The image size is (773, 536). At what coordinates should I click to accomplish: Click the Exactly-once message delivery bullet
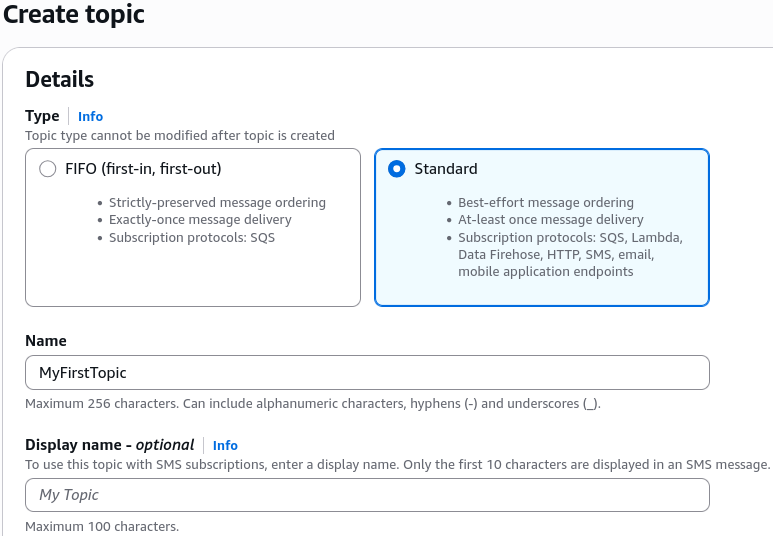tap(200, 219)
